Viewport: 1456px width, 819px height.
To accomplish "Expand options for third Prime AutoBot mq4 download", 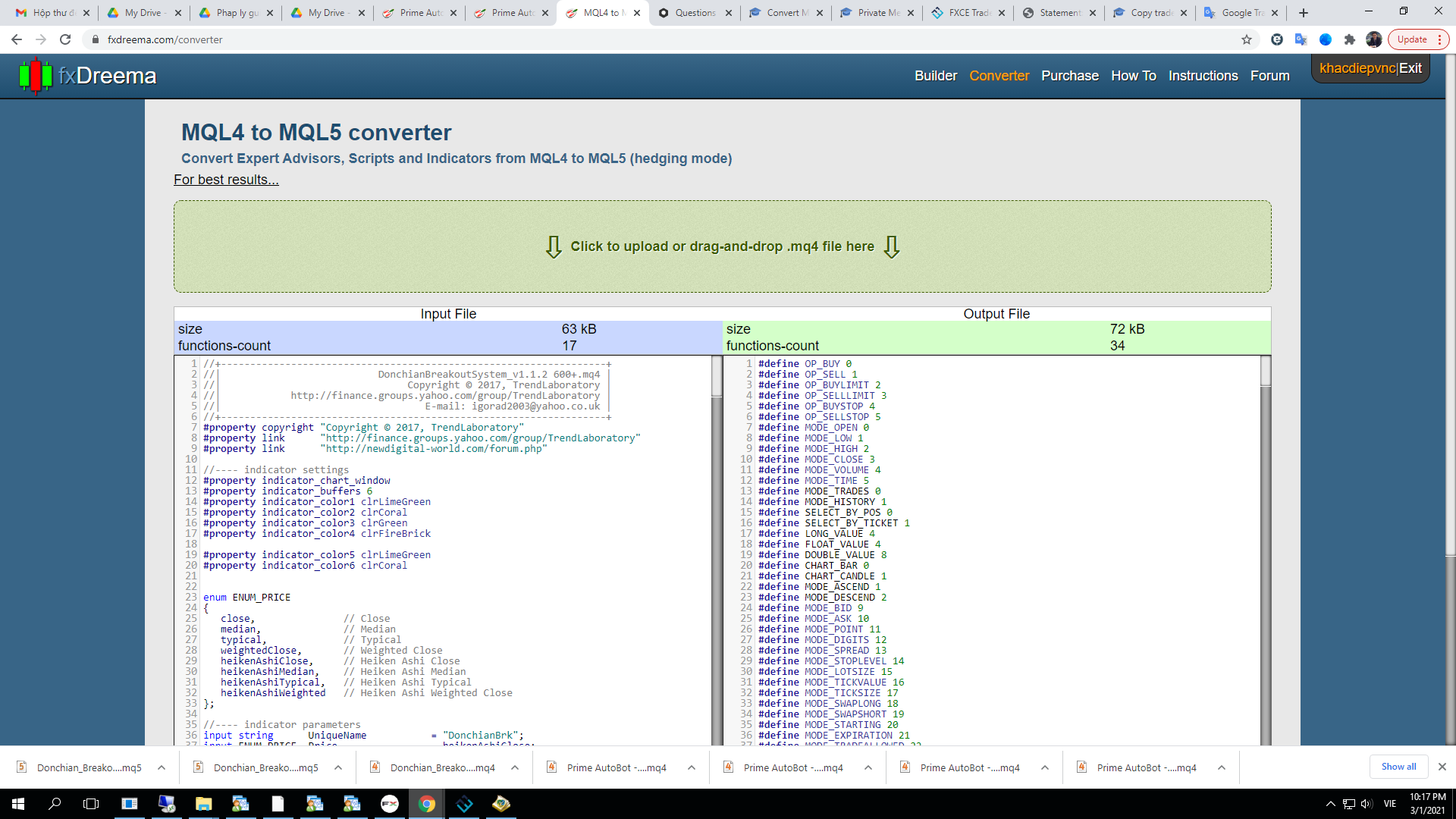I will 1045,767.
